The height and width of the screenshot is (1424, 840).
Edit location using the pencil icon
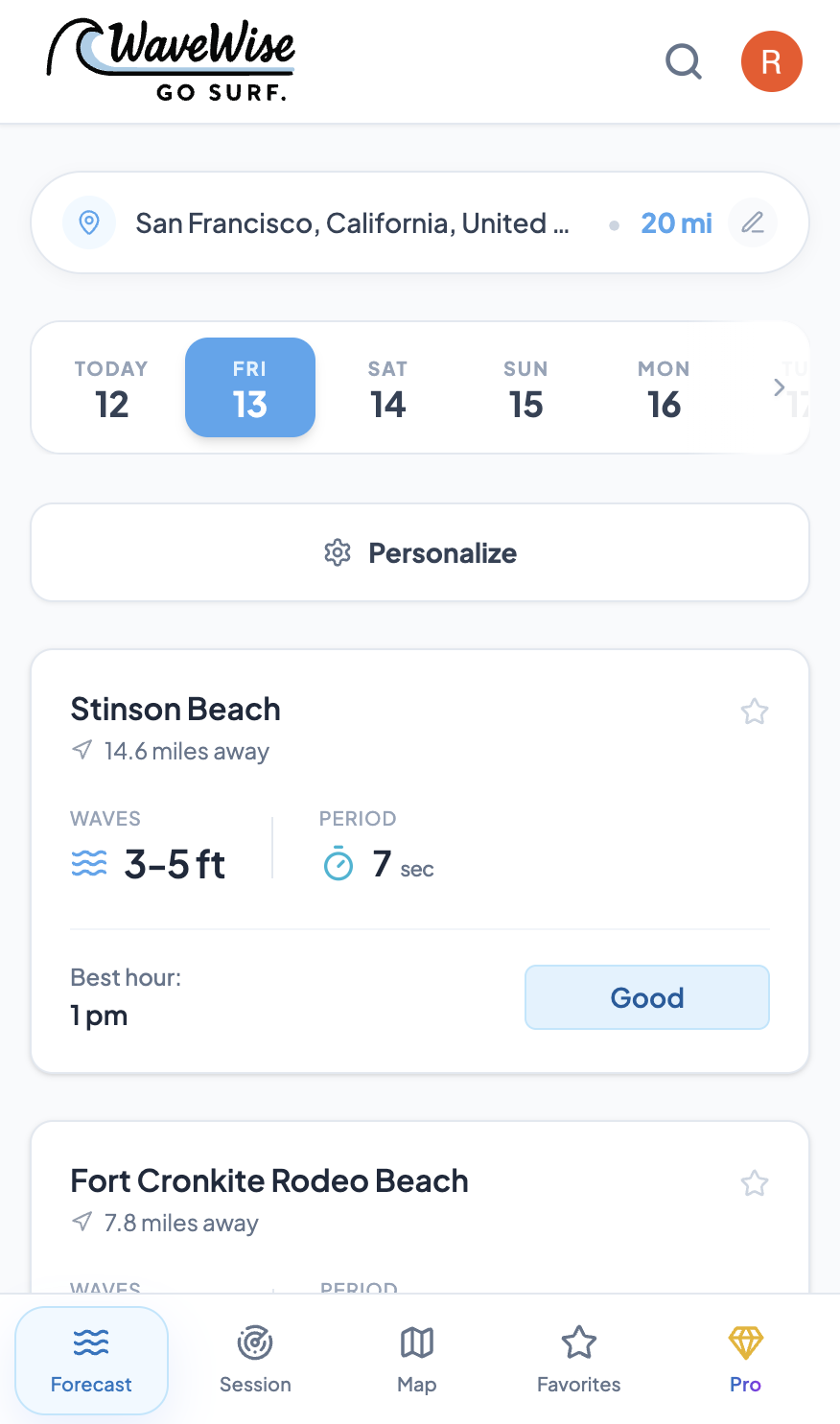pos(753,222)
